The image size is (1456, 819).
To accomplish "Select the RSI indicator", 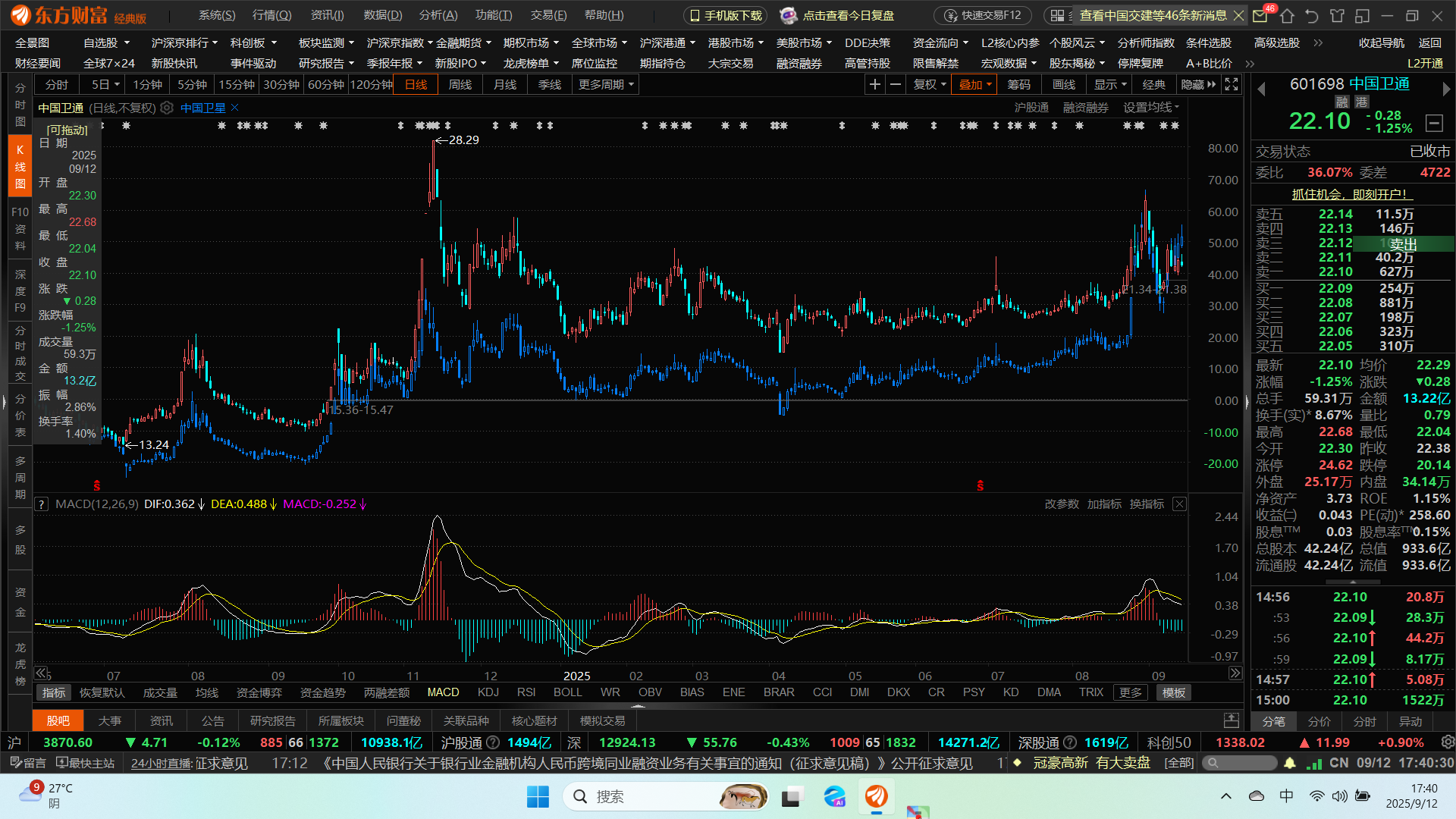I will [x=526, y=692].
